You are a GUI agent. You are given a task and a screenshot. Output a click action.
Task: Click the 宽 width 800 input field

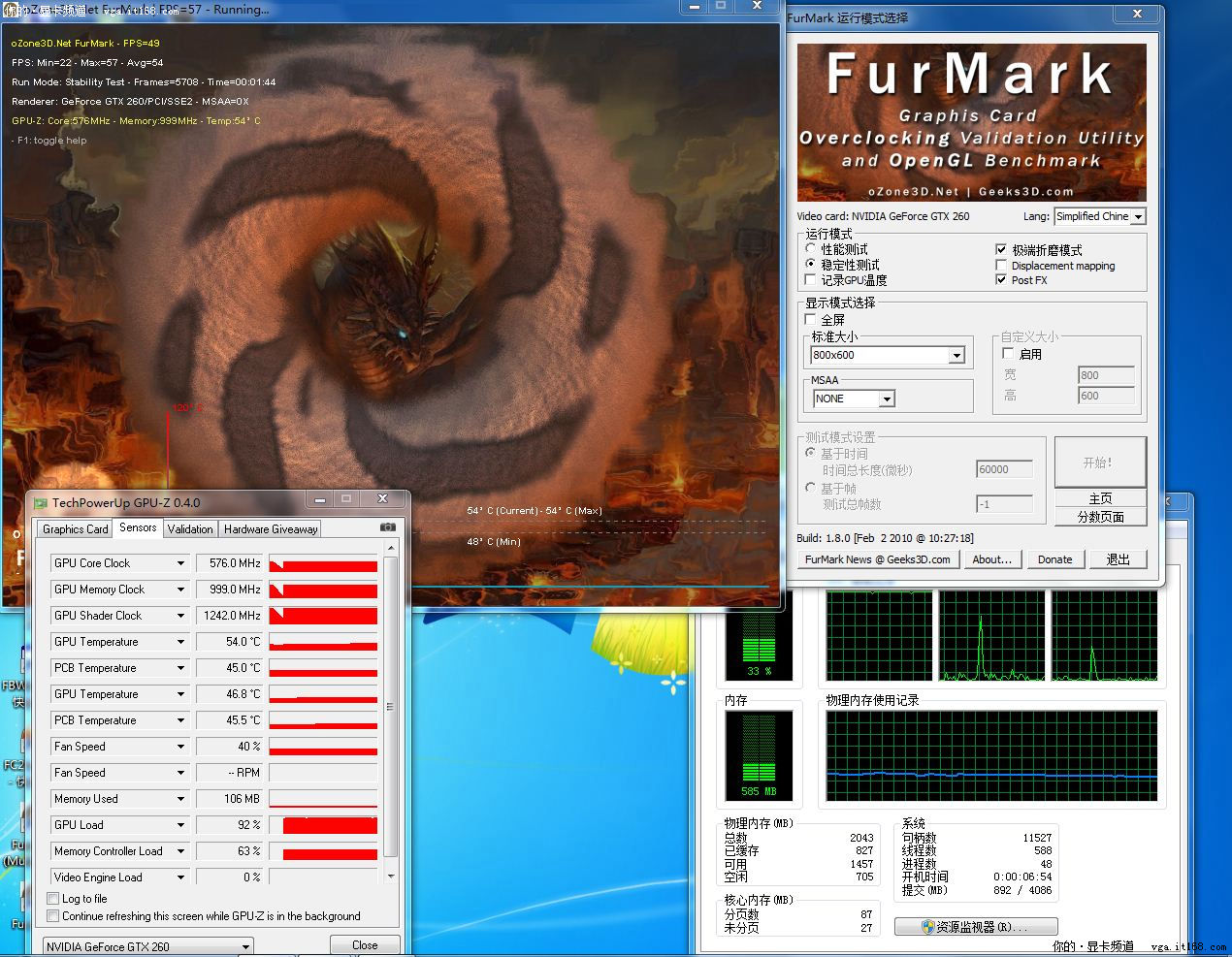pos(1106,374)
